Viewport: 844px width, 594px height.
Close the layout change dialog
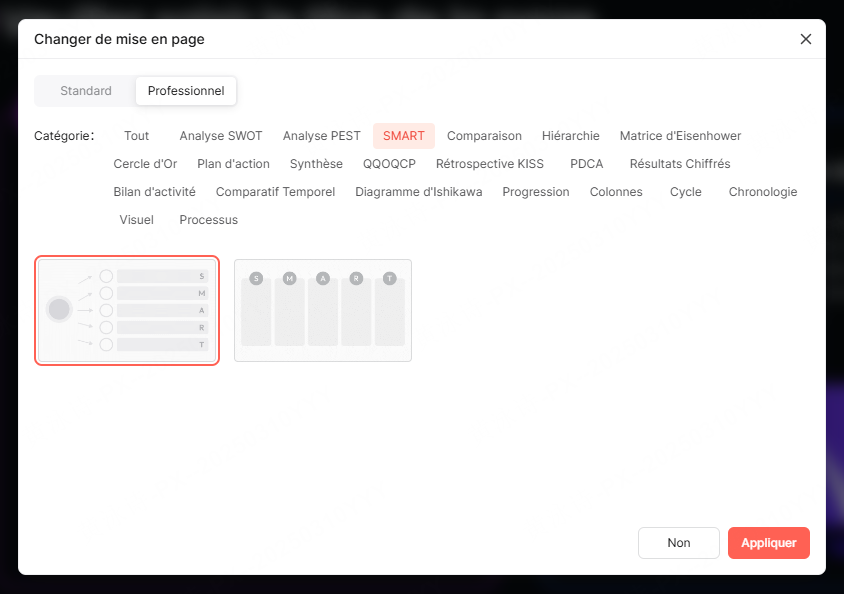coord(805,39)
